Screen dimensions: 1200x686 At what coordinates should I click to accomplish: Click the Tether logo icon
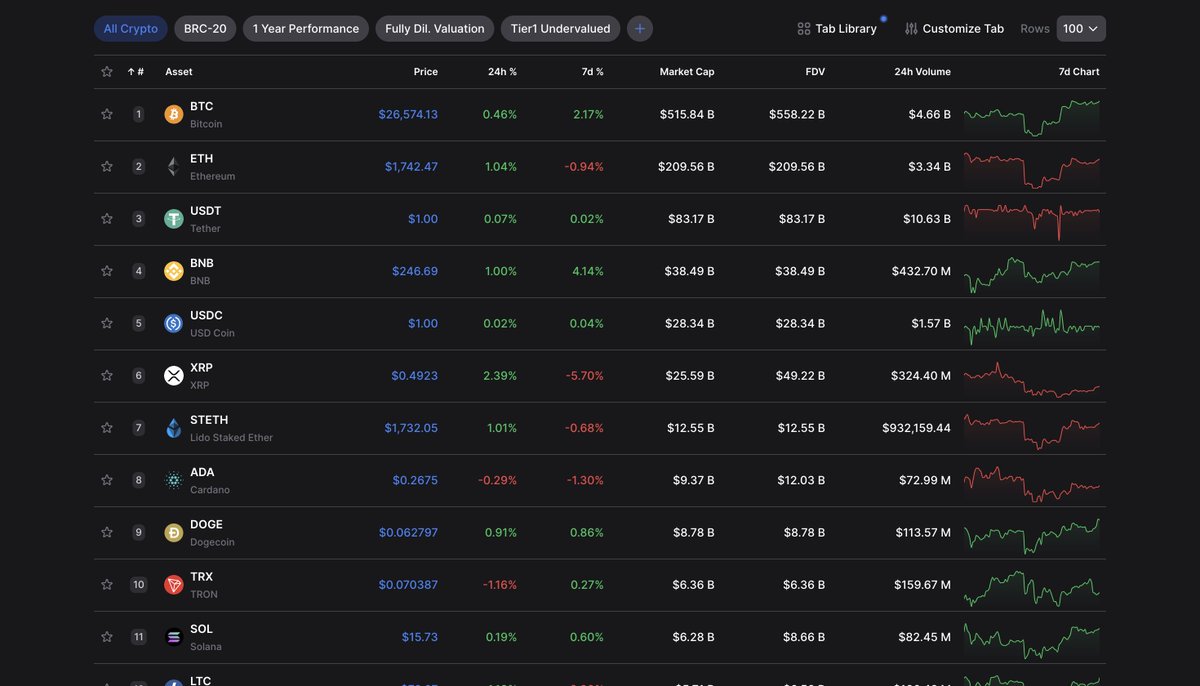point(174,219)
